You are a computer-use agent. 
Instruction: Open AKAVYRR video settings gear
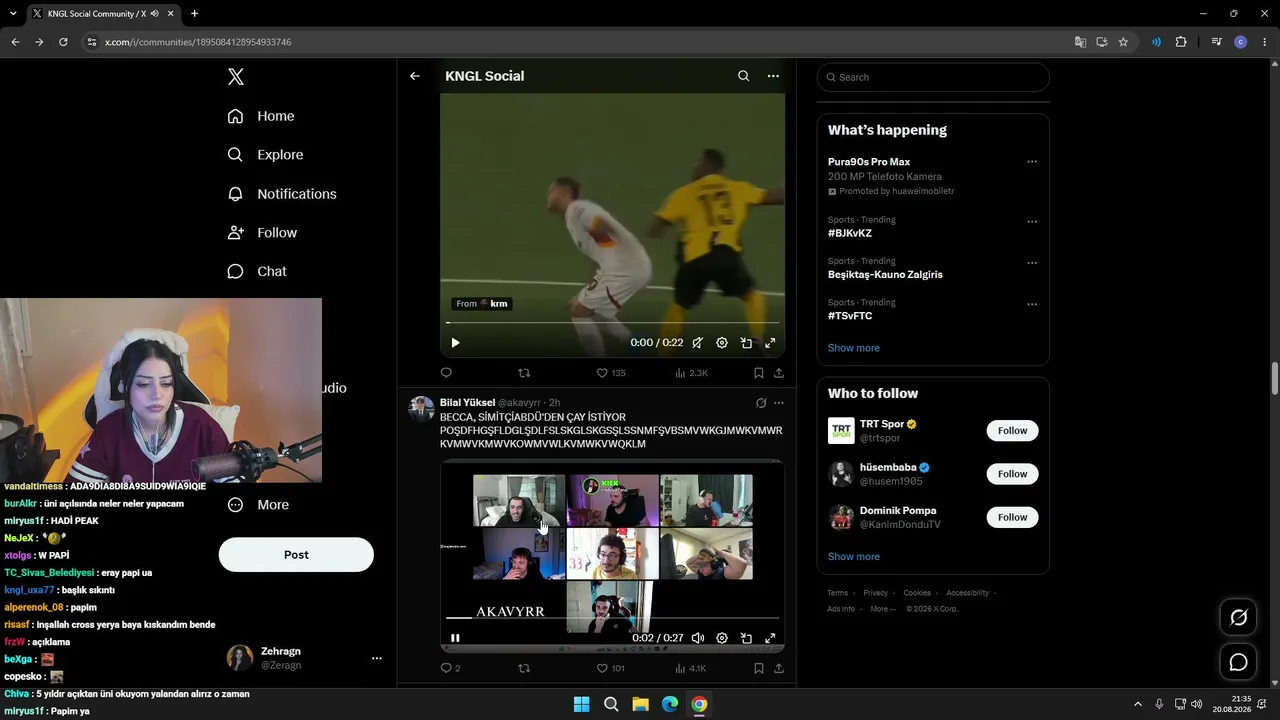(722, 638)
